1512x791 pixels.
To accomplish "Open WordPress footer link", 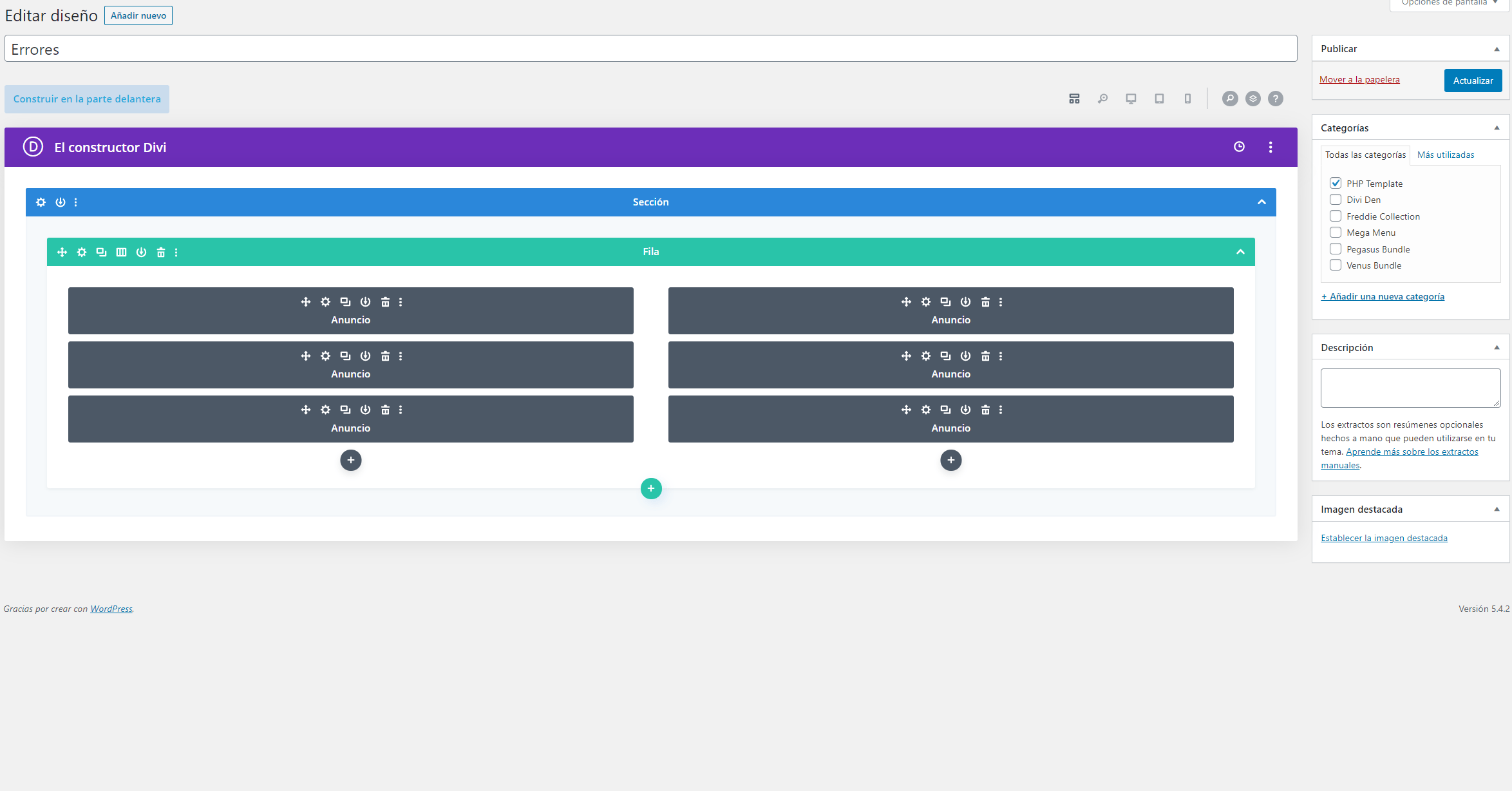I will tap(111, 609).
